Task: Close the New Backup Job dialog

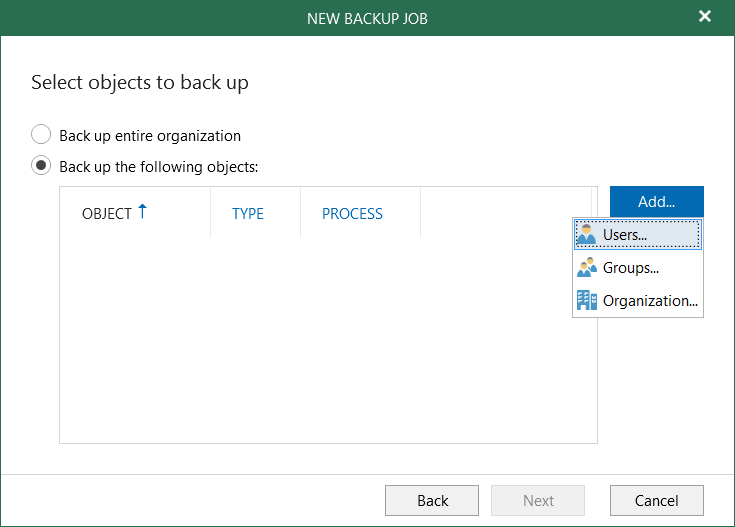Action: pyautogui.click(x=704, y=17)
